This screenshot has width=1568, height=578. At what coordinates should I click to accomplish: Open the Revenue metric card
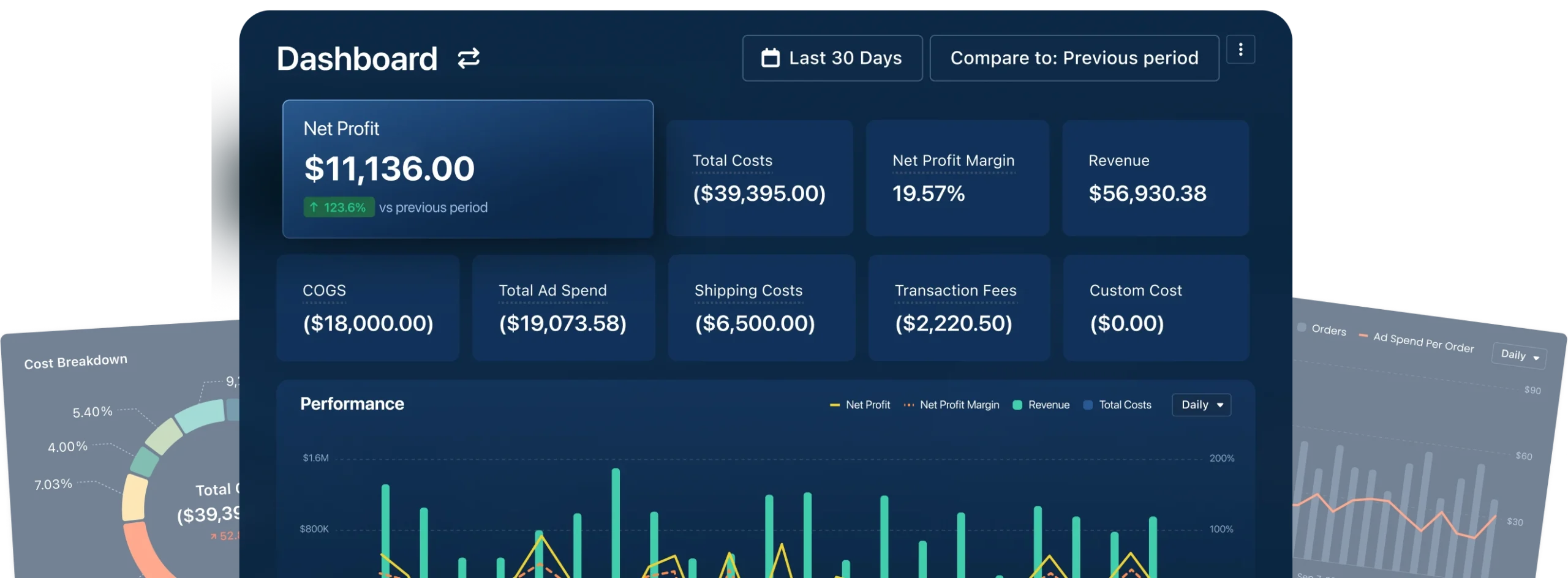coord(1155,178)
